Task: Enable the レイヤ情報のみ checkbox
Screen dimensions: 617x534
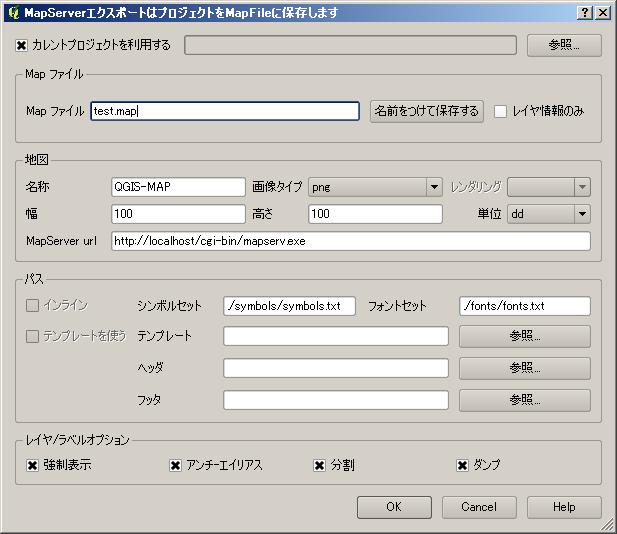Action: [501, 111]
